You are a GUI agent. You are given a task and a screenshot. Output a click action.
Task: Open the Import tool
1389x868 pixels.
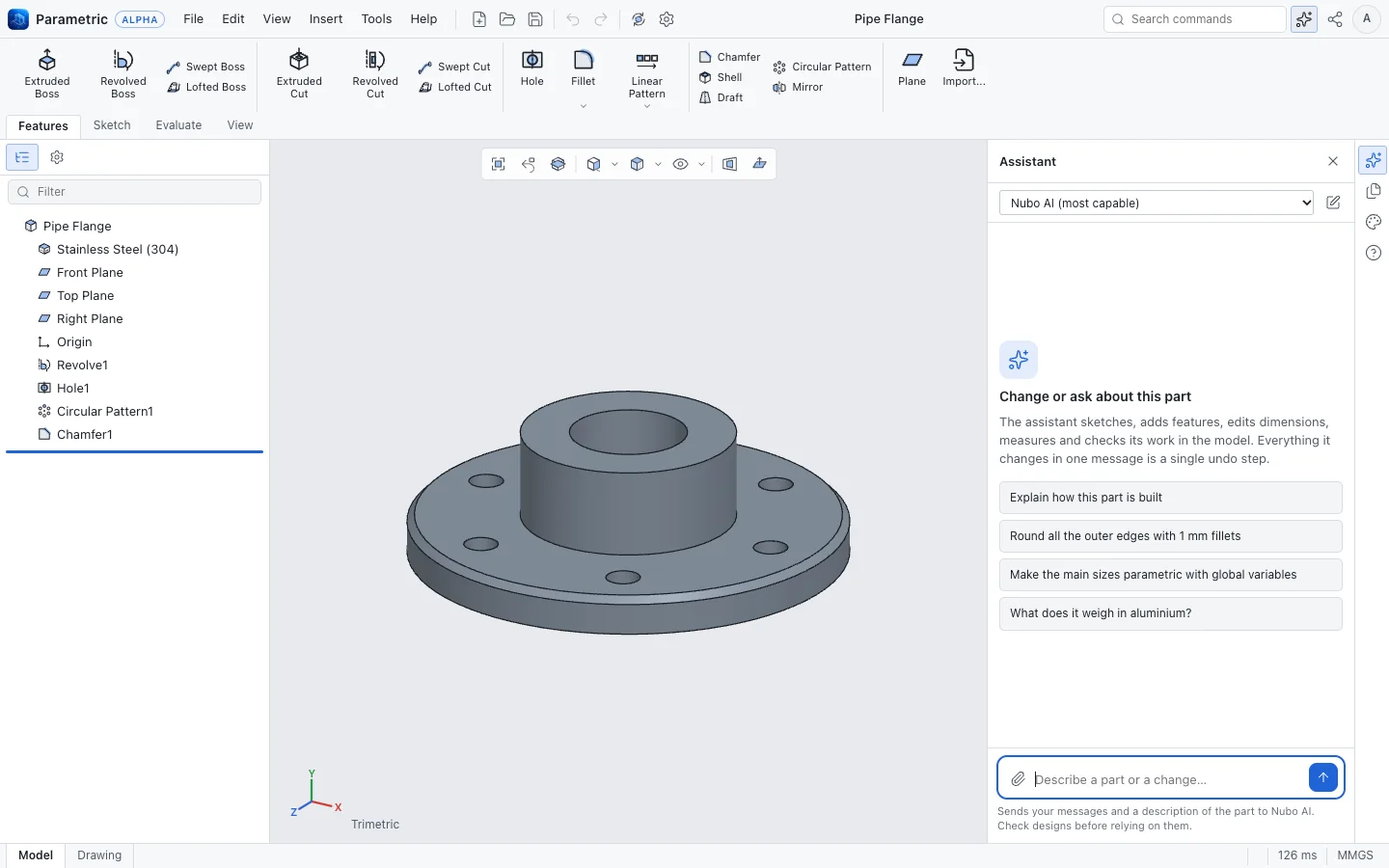click(x=964, y=69)
